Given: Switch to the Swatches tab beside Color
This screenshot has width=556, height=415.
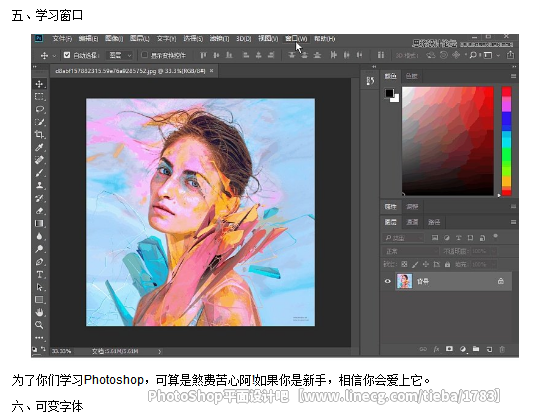Looking at the screenshot, I should [x=412, y=76].
